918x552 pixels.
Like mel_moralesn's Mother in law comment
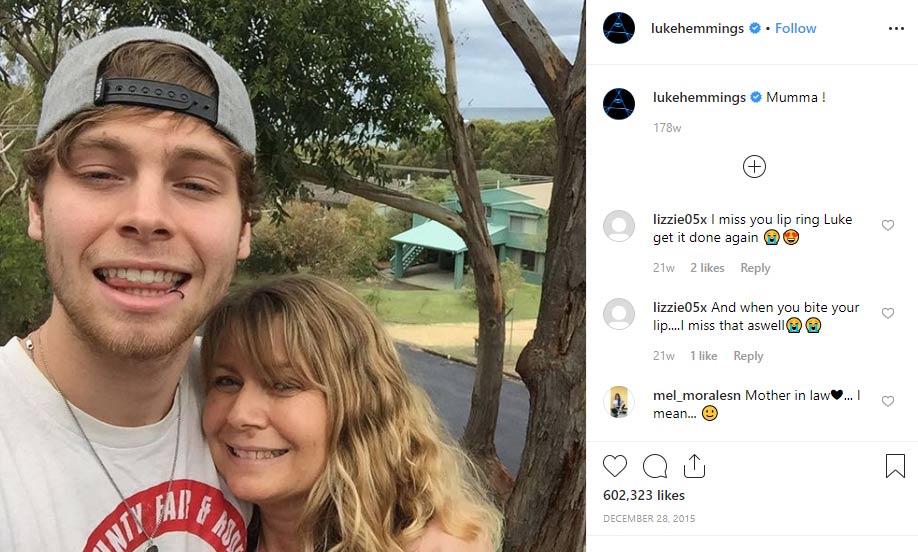888,401
